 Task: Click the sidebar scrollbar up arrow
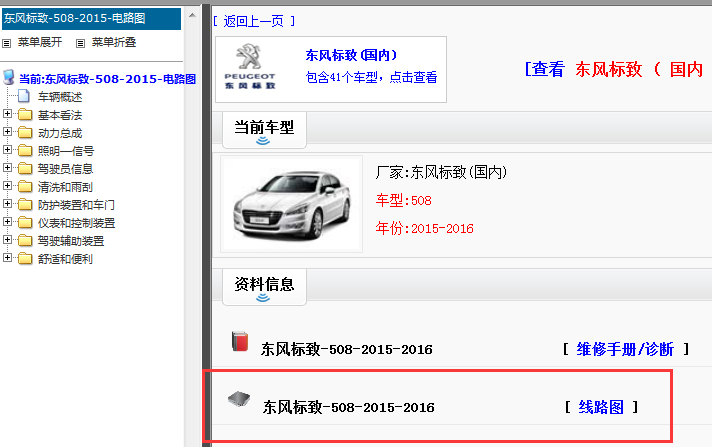[x=192, y=15]
